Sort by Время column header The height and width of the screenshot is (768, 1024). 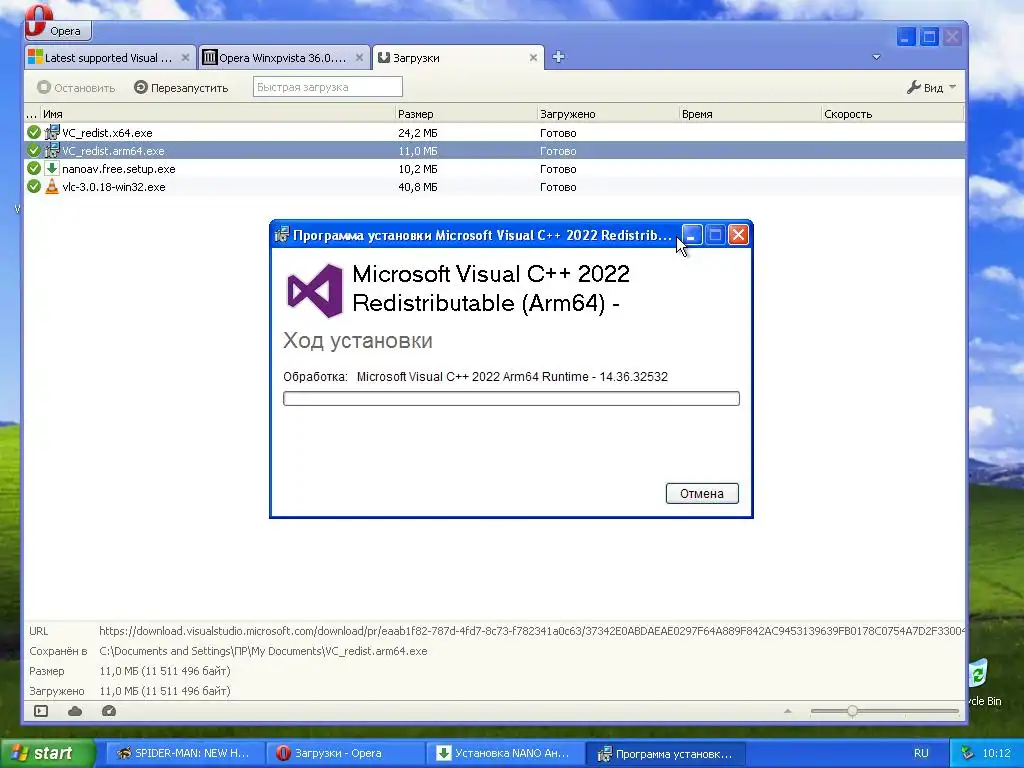pyautogui.click(x=750, y=114)
